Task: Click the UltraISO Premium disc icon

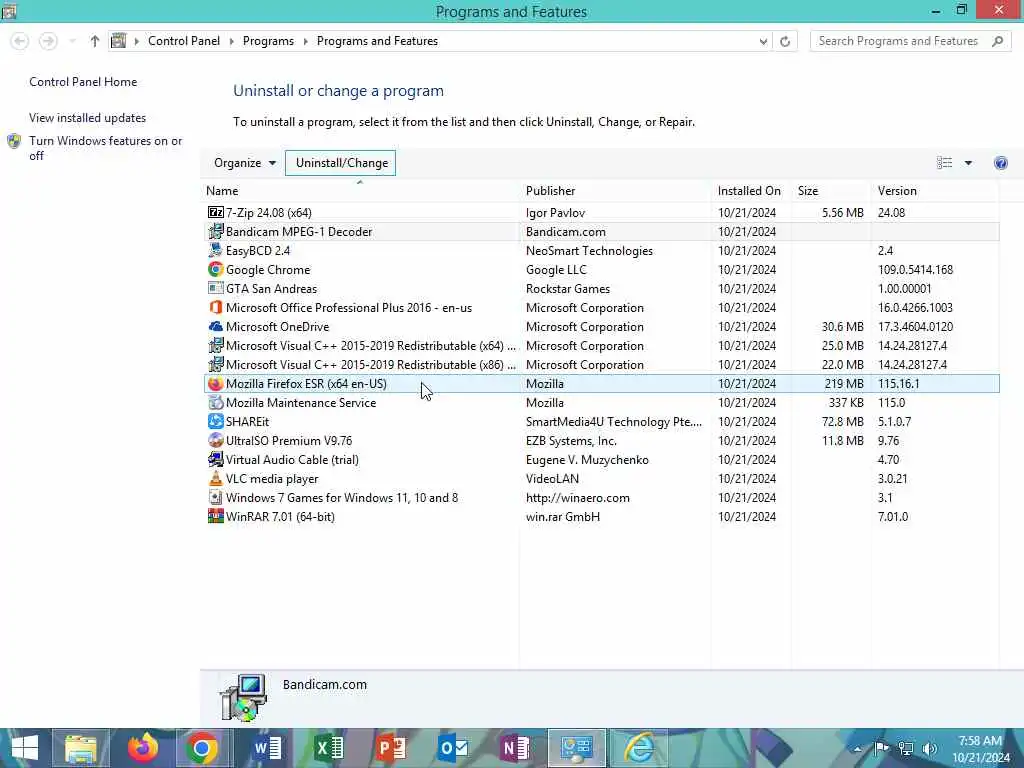Action: point(216,440)
